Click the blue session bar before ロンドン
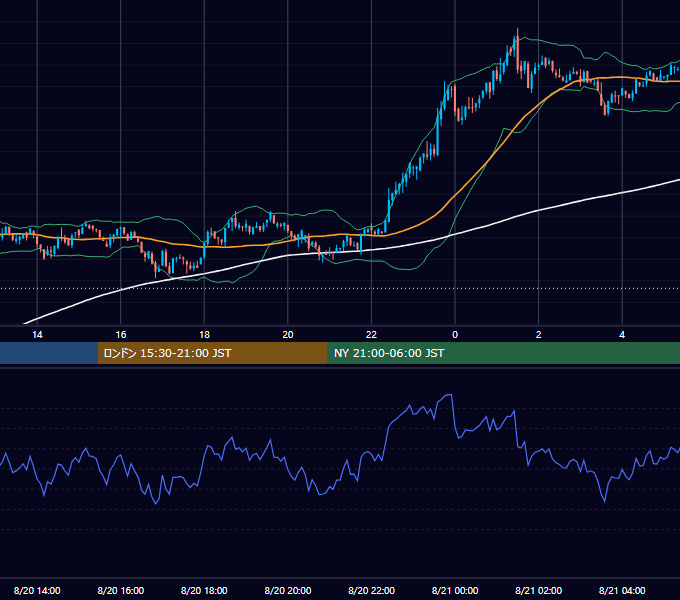The width and height of the screenshot is (680, 600). 49,353
